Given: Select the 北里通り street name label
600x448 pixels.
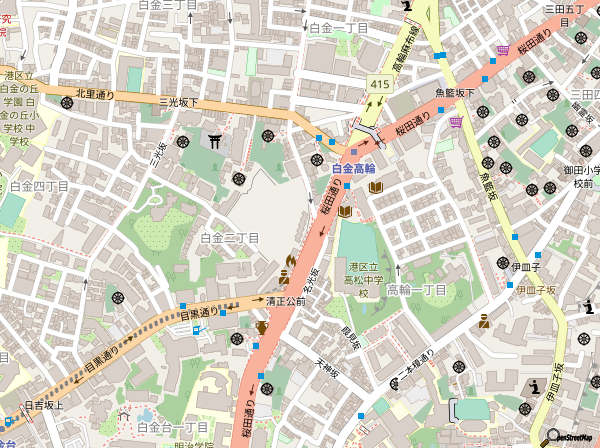Looking at the screenshot, I should (x=95, y=96).
